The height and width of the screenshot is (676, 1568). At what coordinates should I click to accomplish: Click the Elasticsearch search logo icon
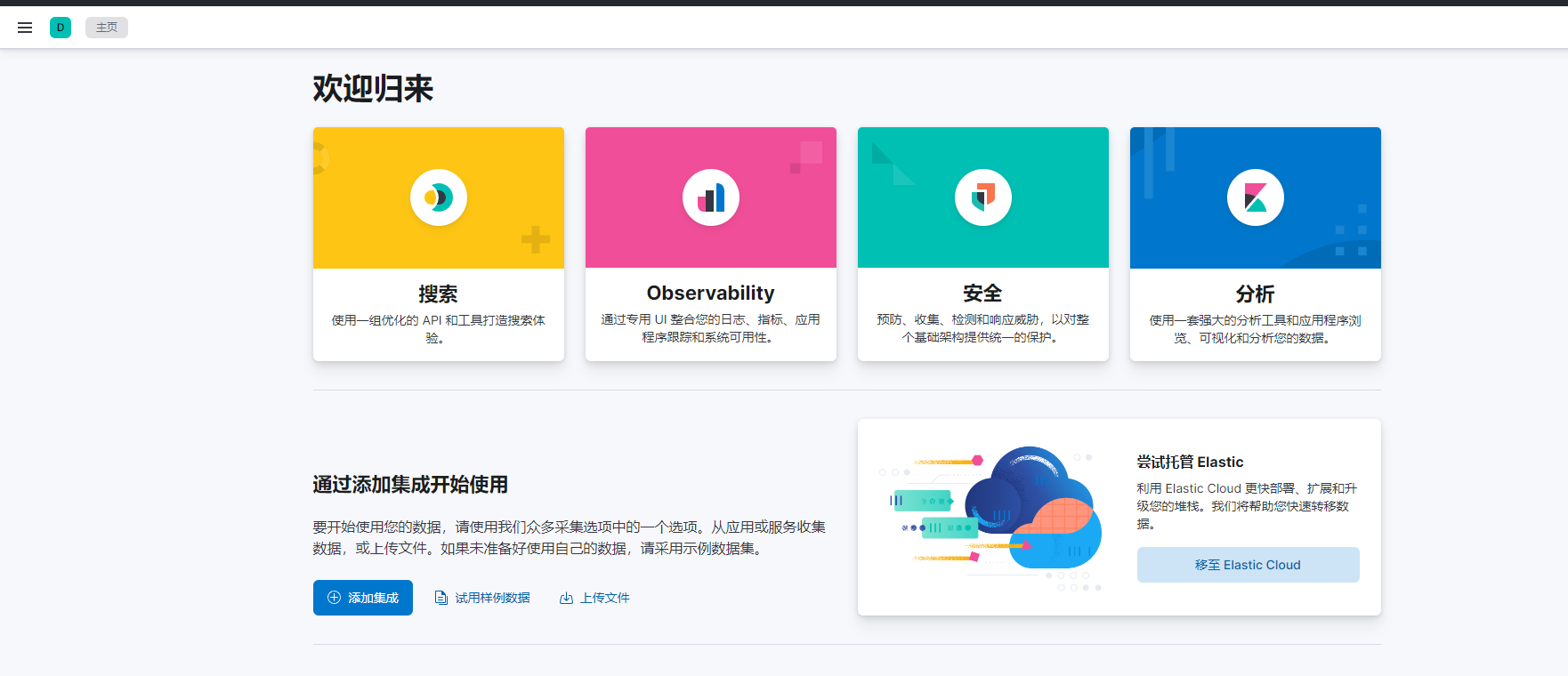pos(439,197)
